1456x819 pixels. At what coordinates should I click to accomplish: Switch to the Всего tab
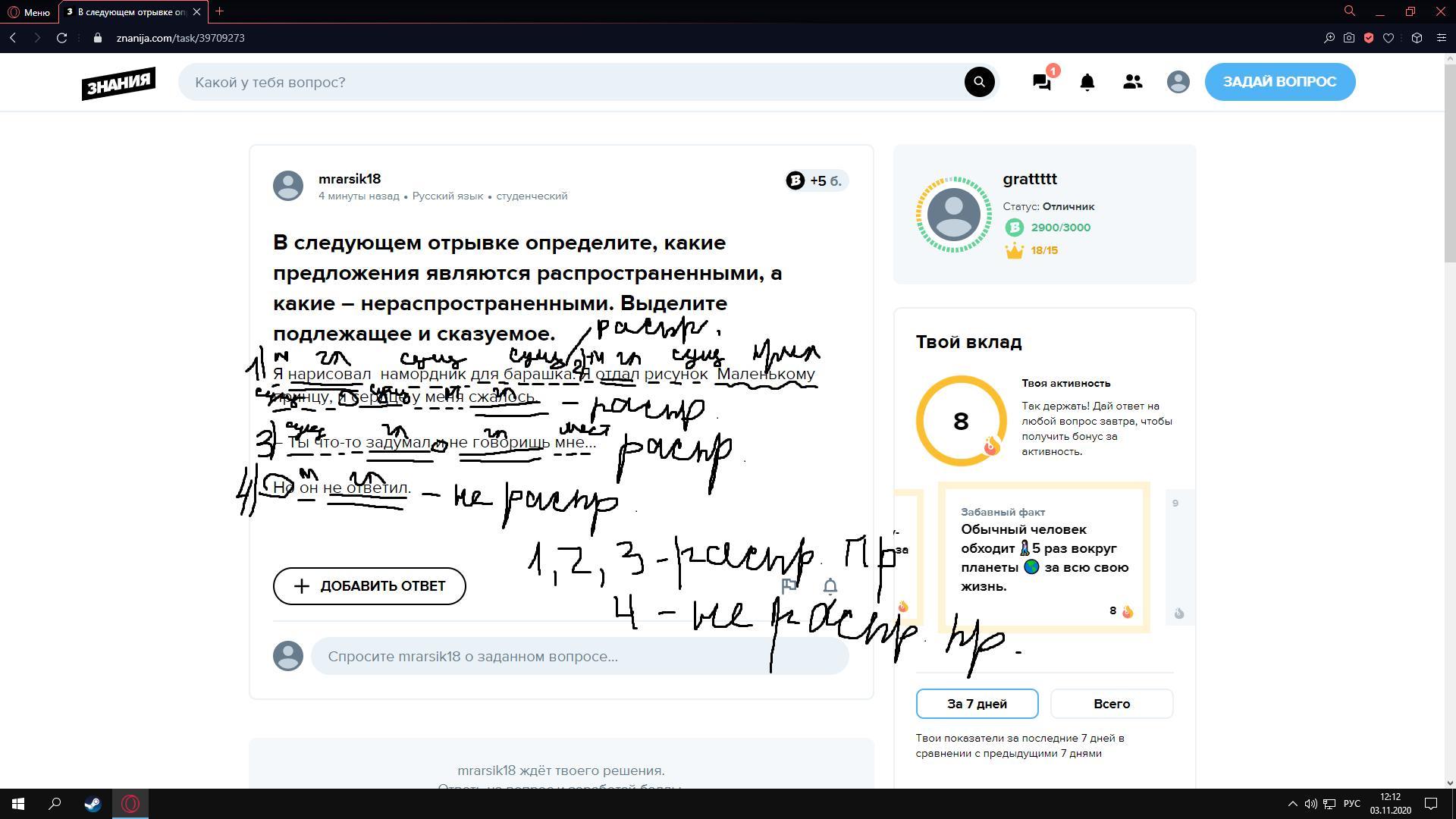[x=1111, y=704]
